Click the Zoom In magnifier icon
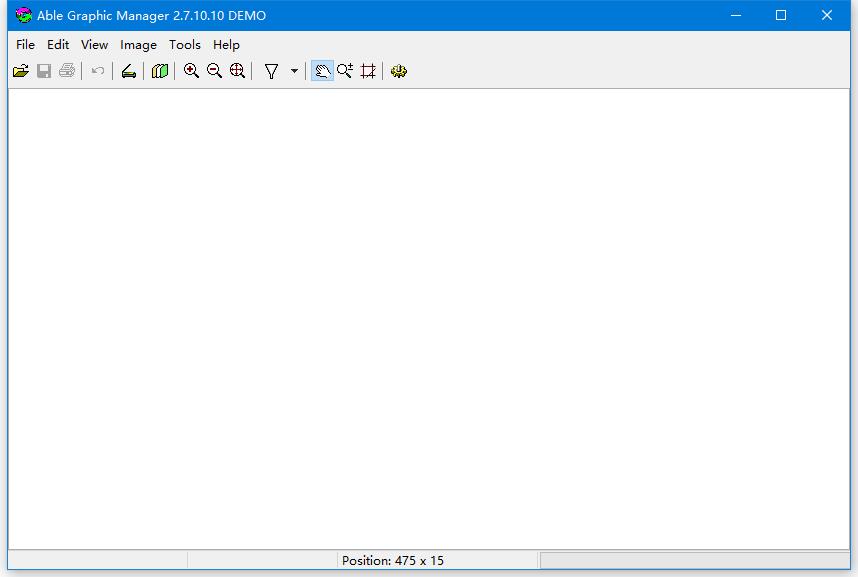 [x=191, y=71]
